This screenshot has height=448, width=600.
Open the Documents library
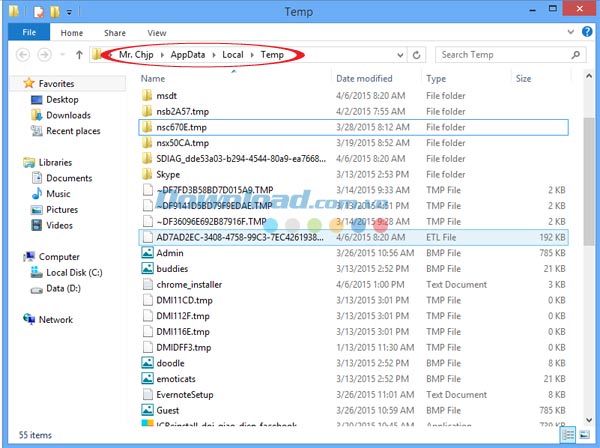click(69, 178)
